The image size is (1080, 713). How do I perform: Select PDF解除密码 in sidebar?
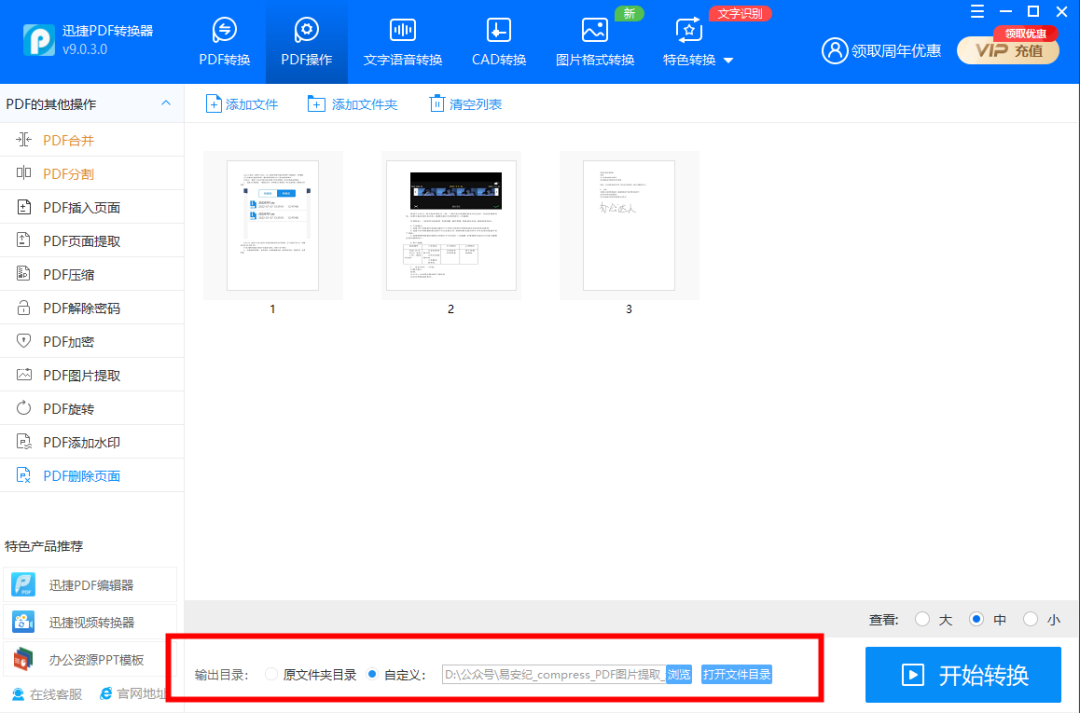click(x=92, y=308)
